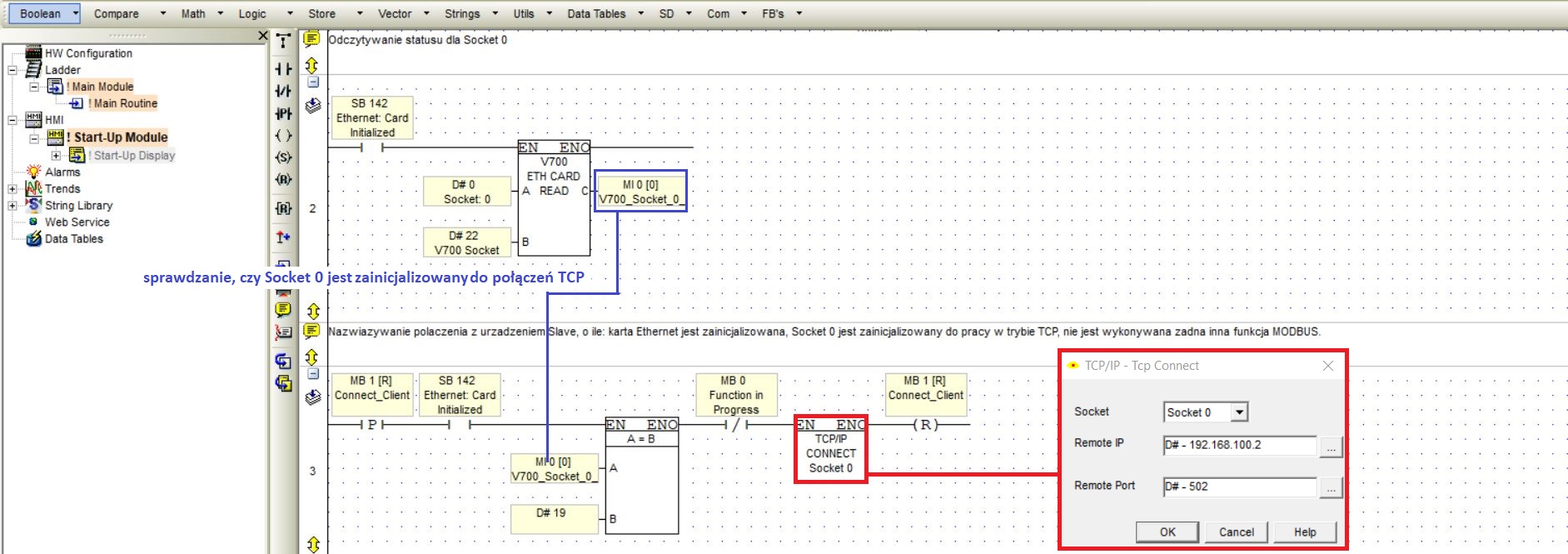1568x554 pixels.
Task: Select the normally open contact tool
Action: (283, 69)
